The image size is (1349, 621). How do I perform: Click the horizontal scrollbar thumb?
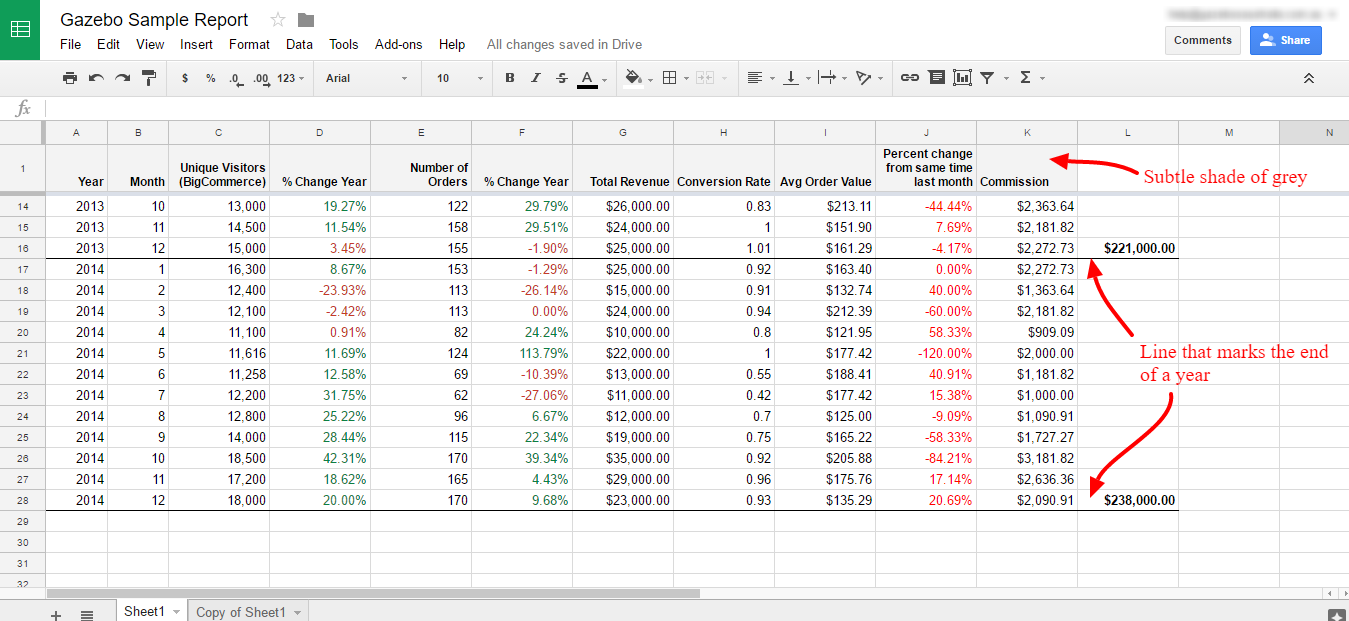[x=373, y=593]
